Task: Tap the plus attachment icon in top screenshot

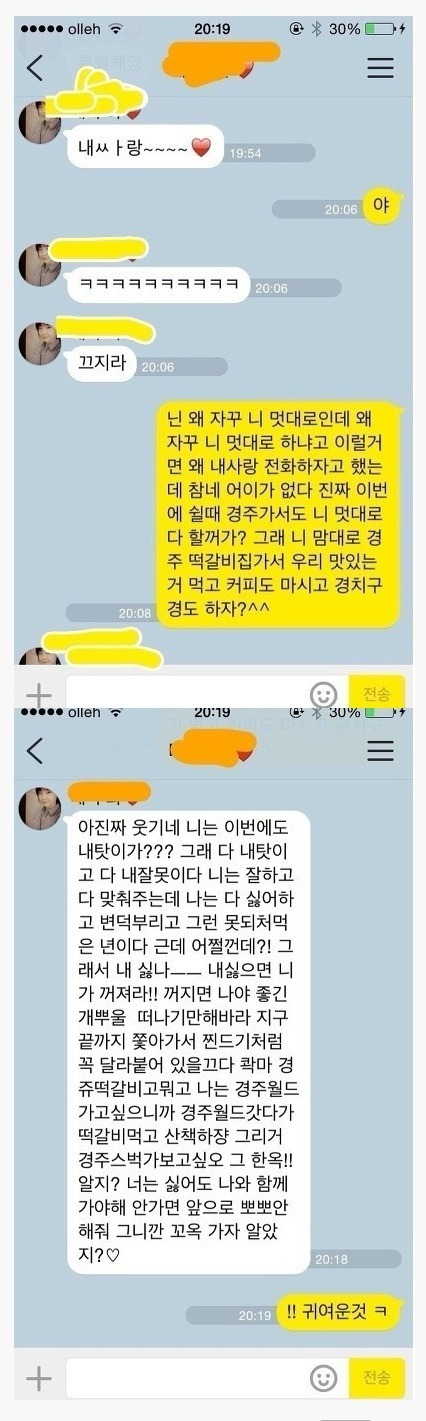Action: [x=38, y=694]
